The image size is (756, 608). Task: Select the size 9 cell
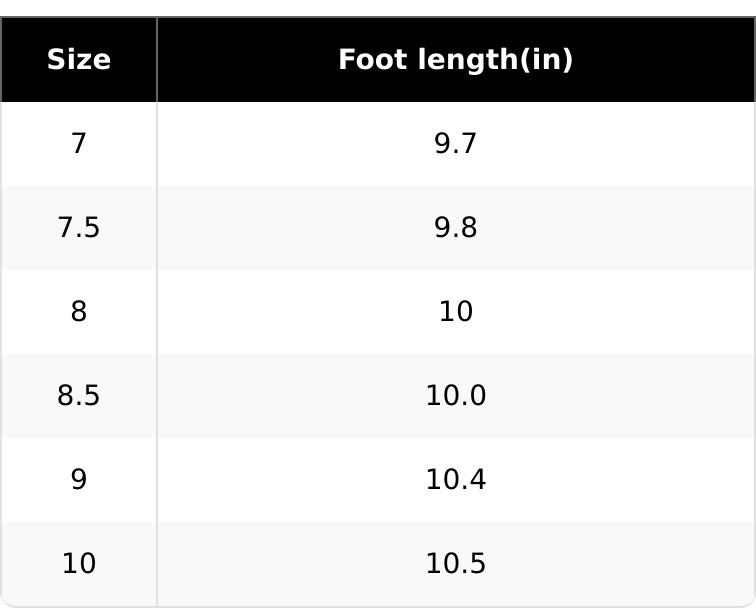click(x=79, y=480)
